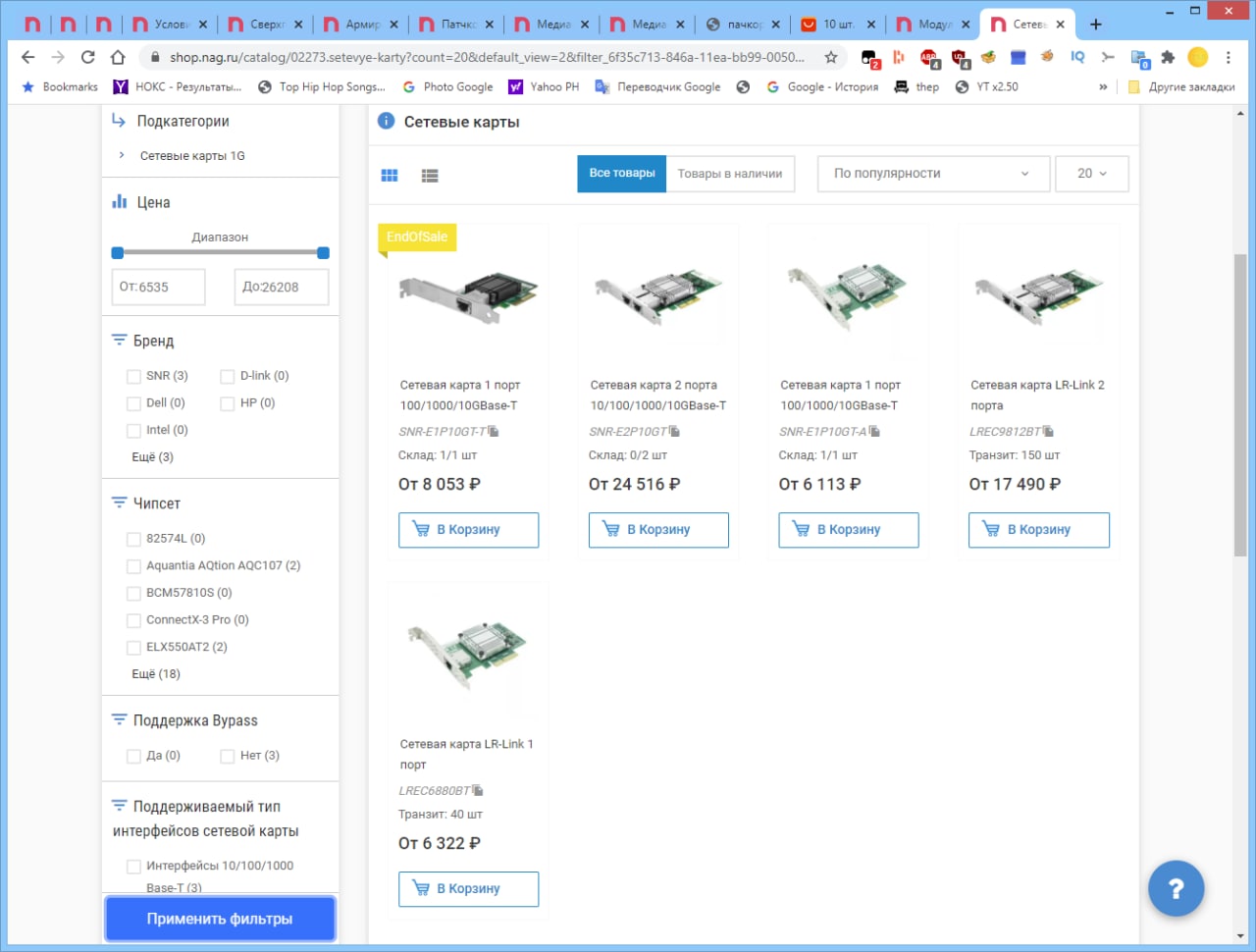
Task: Open the Chrome profile avatar
Action: point(1198,57)
